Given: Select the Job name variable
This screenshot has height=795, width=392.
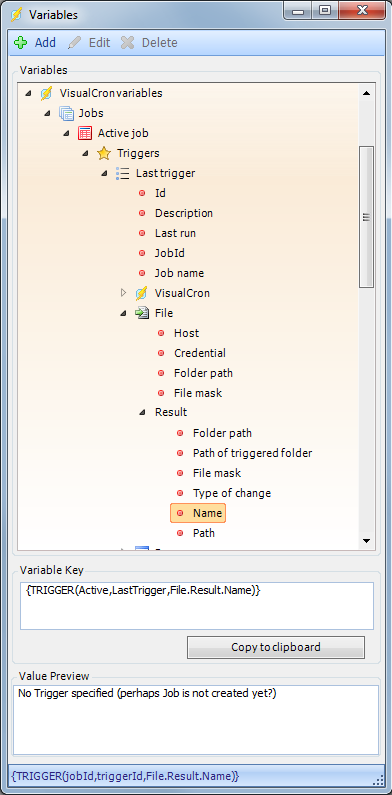Looking at the screenshot, I should (179, 273).
